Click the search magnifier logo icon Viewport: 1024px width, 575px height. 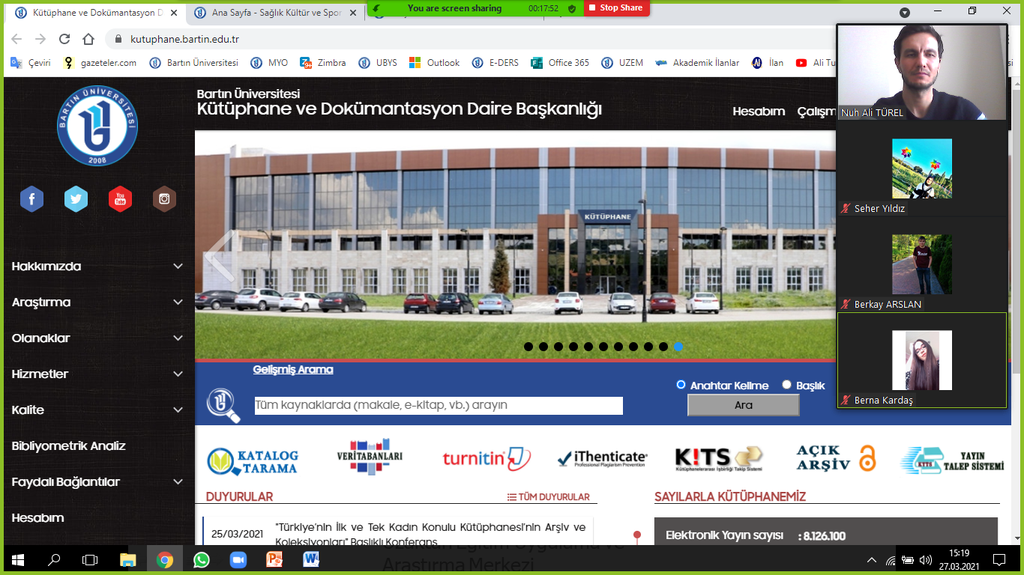click(223, 405)
